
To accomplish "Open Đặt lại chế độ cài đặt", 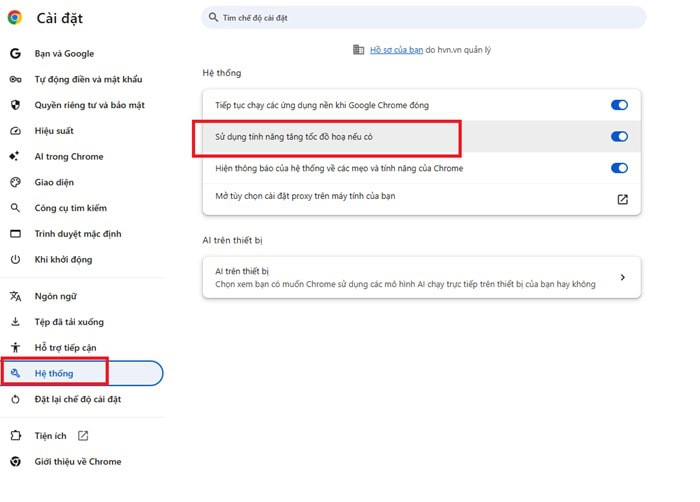I will (78, 399).
